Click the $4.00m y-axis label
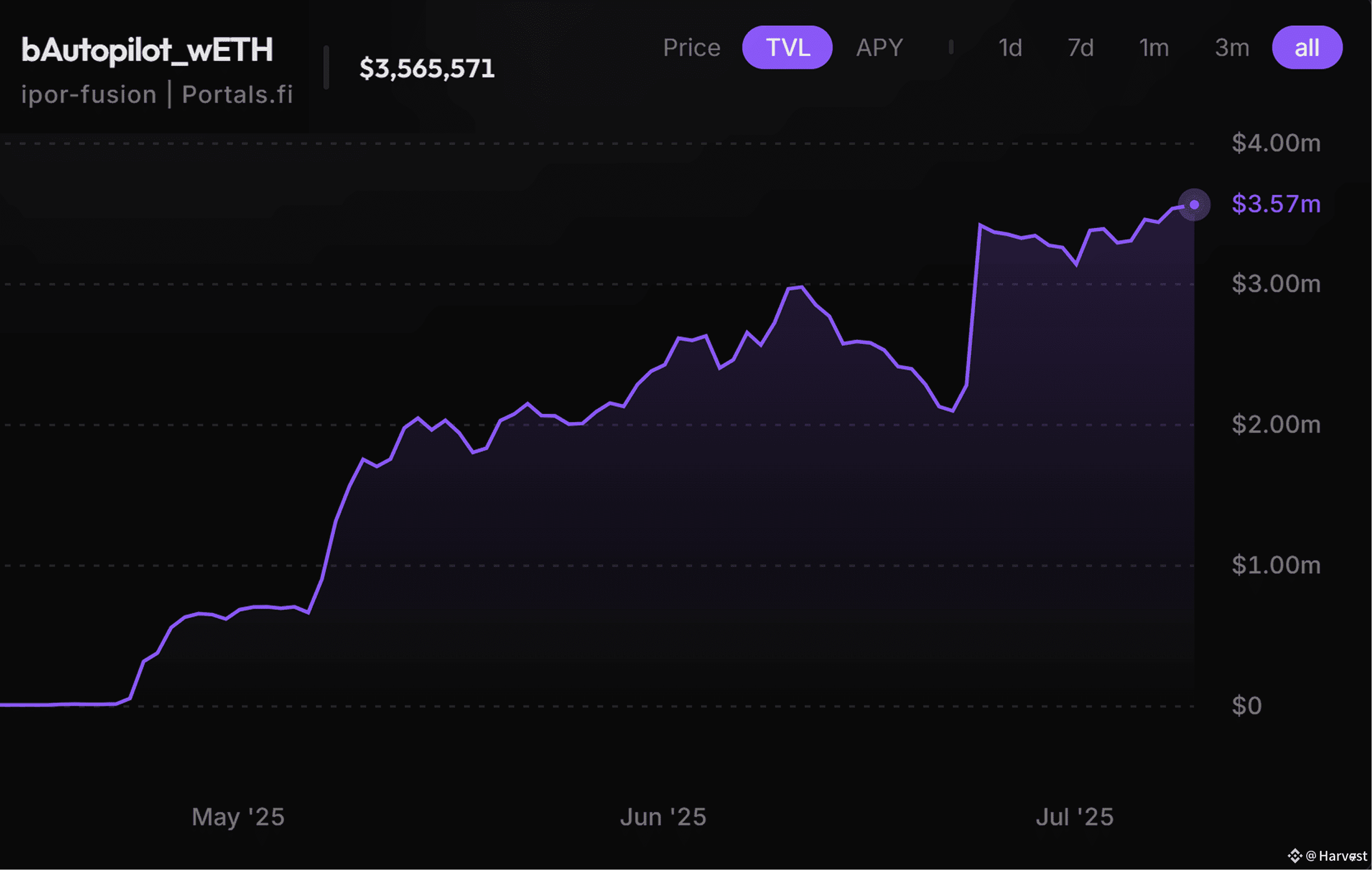The image size is (1372, 870). point(1275,143)
